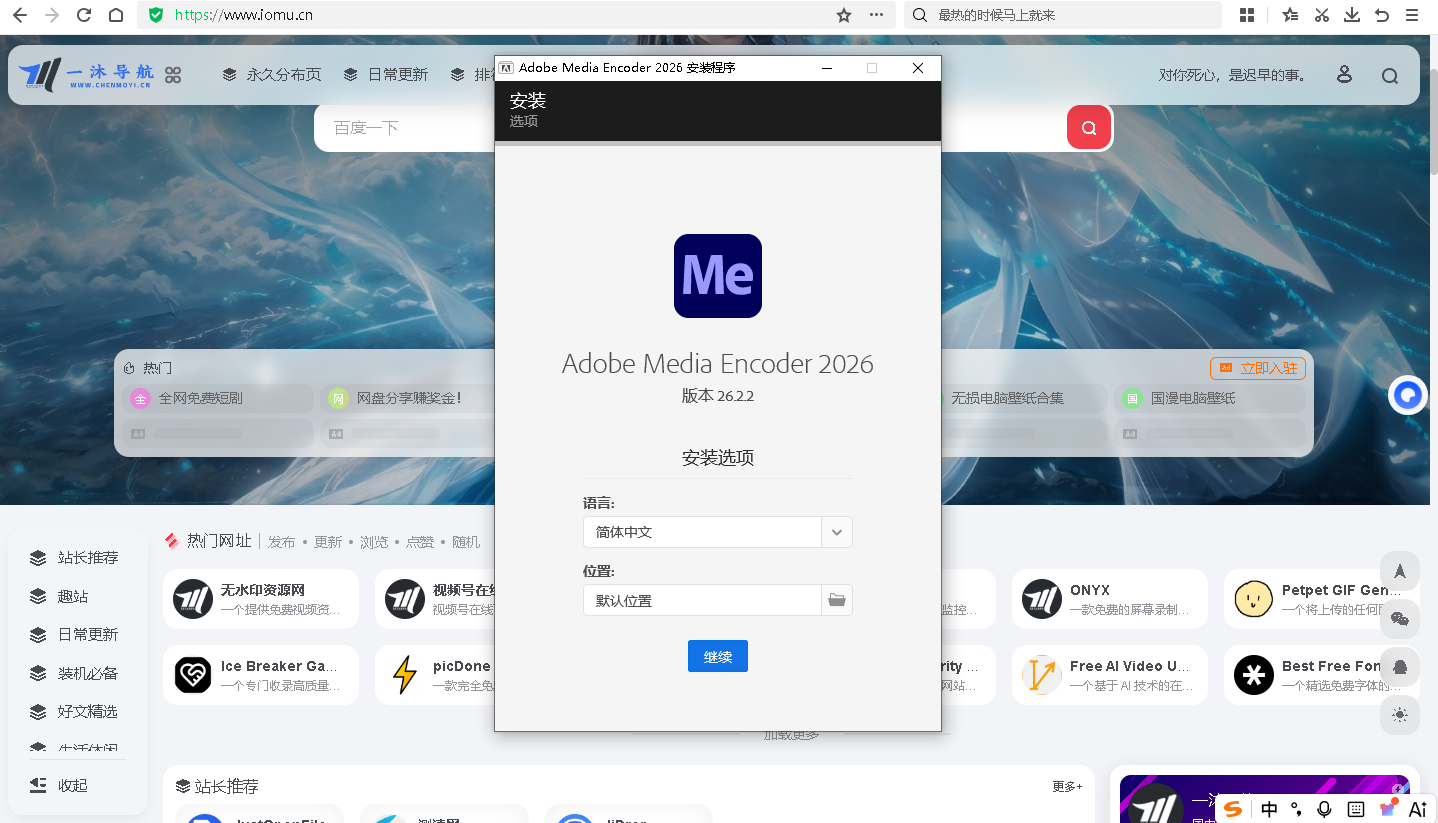
Task: Open the 全网免费短剧 hot link
Action: coord(218,398)
